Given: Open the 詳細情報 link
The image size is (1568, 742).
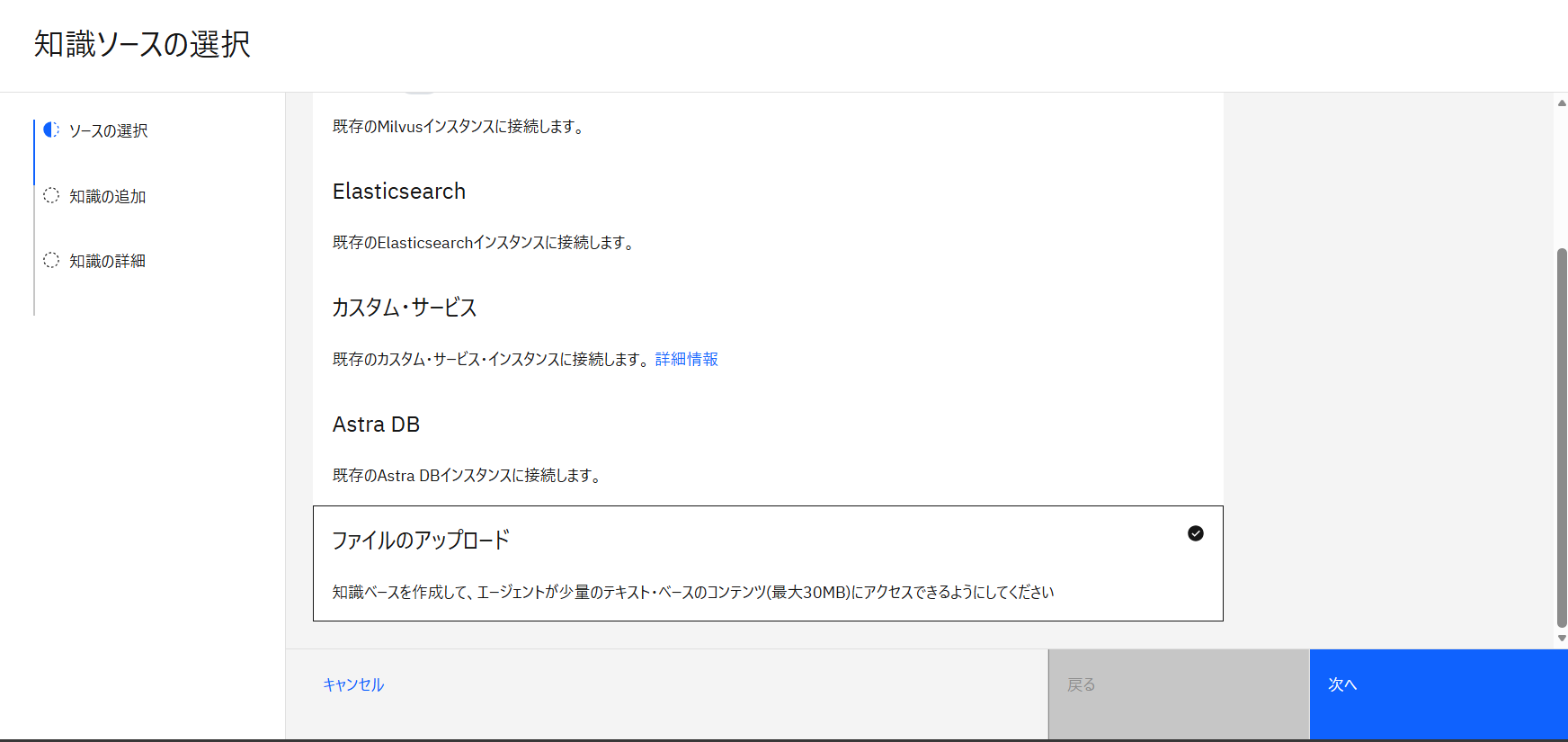Looking at the screenshot, I should (686, 359).
